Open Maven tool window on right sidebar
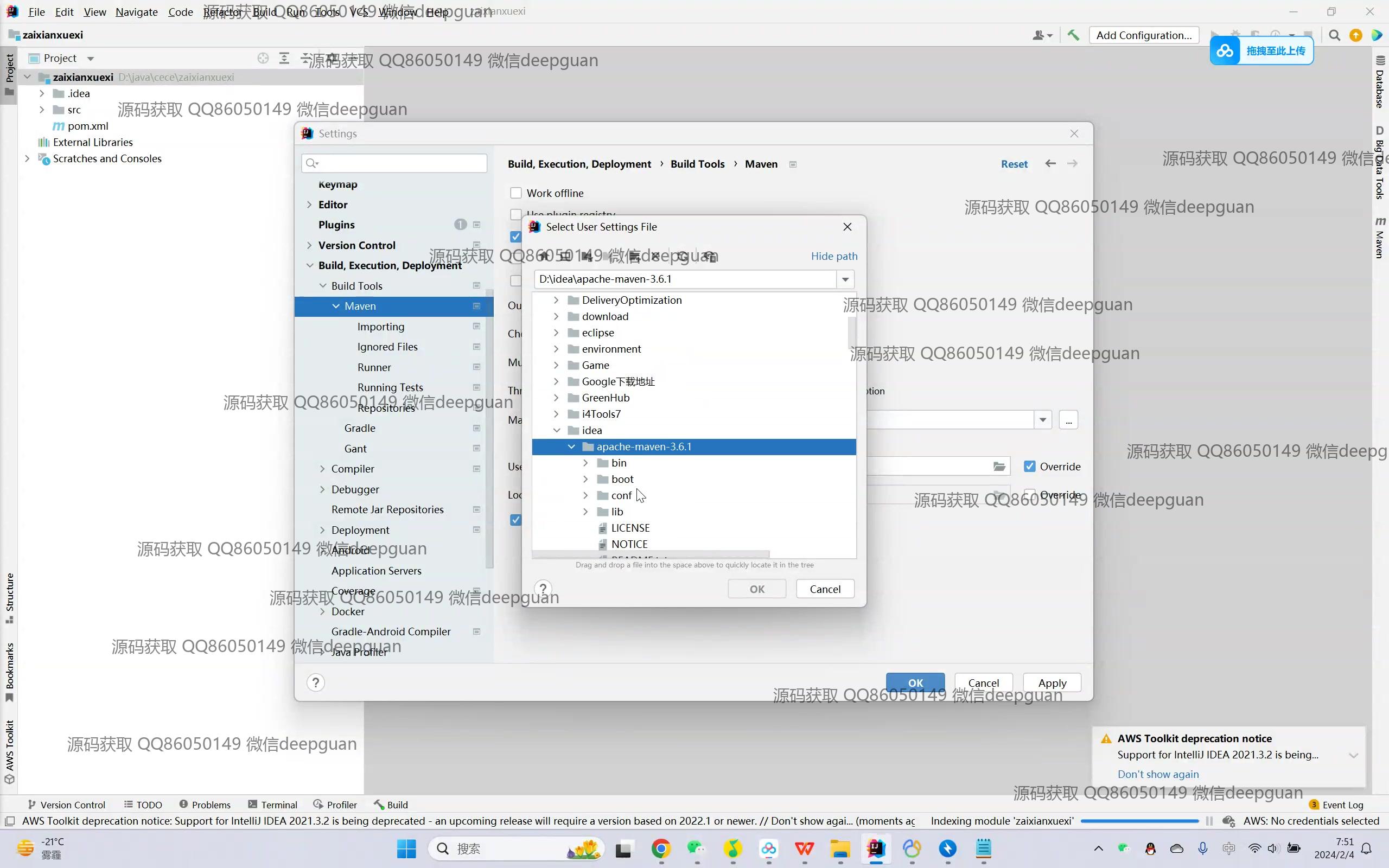The image size is (1389, 868). 1380,238
